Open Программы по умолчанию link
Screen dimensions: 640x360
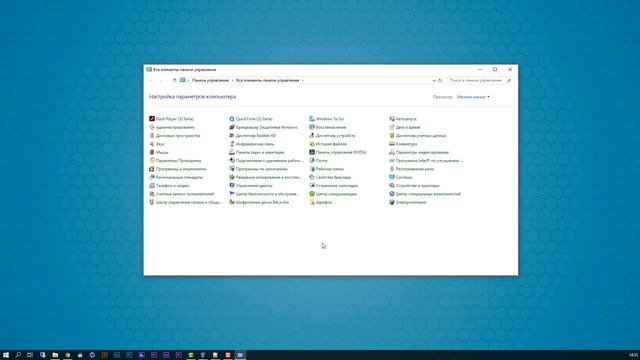click(261, 169)
